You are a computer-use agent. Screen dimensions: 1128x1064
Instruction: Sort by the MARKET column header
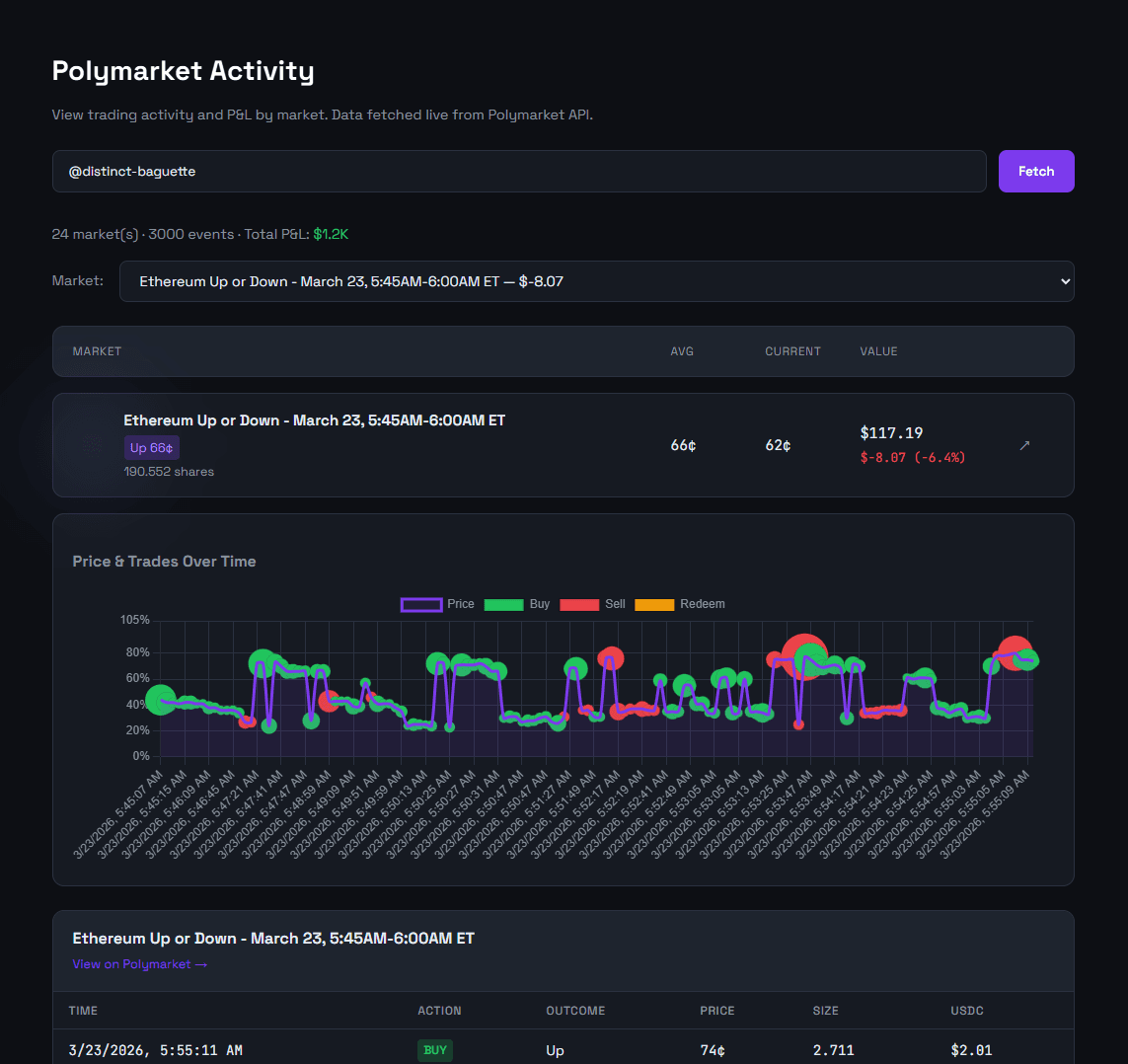click(x=96, y=350)
